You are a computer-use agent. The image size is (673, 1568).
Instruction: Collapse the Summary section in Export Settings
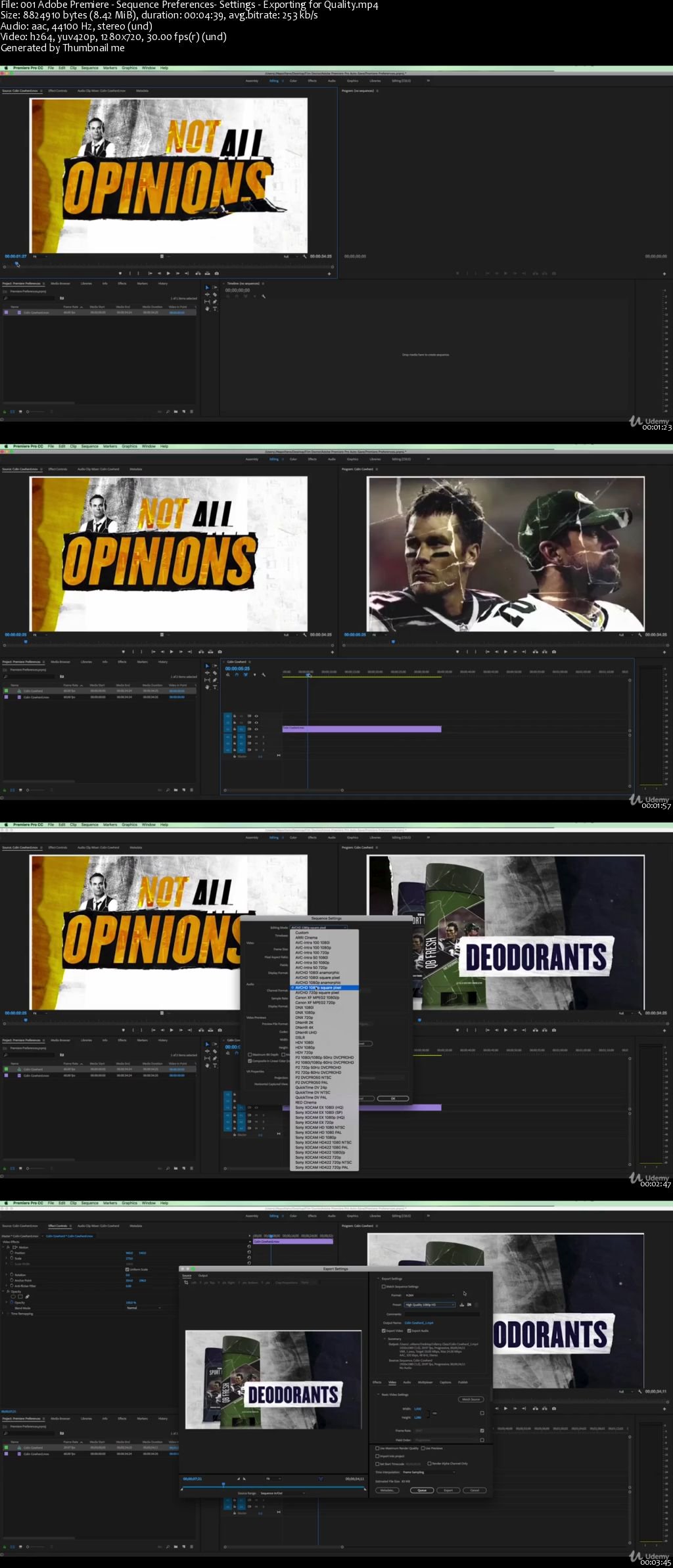[384, 1339]
